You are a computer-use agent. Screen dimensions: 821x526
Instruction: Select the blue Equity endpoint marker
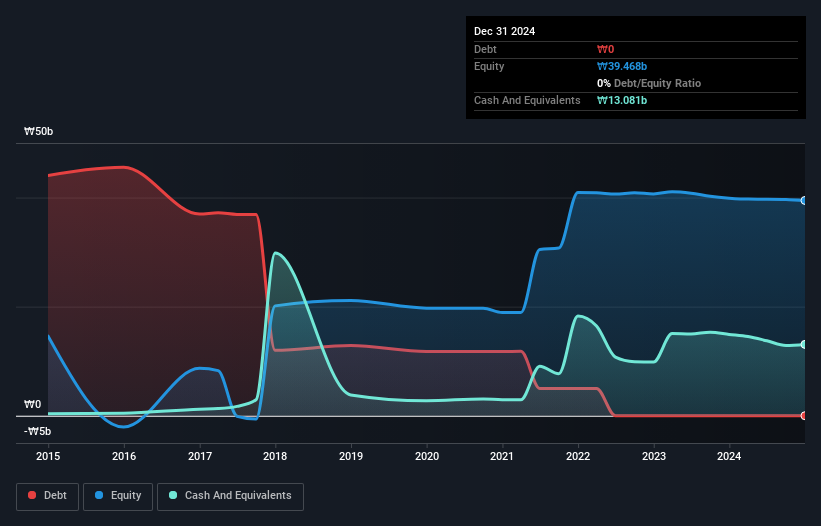click(x=804, y=200)
